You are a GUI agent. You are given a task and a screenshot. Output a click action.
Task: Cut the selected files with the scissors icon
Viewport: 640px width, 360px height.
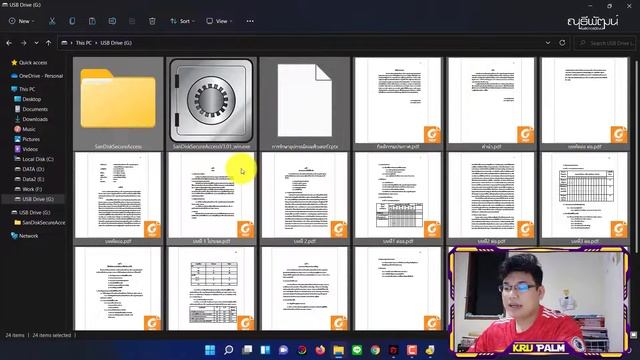(52, 21)
